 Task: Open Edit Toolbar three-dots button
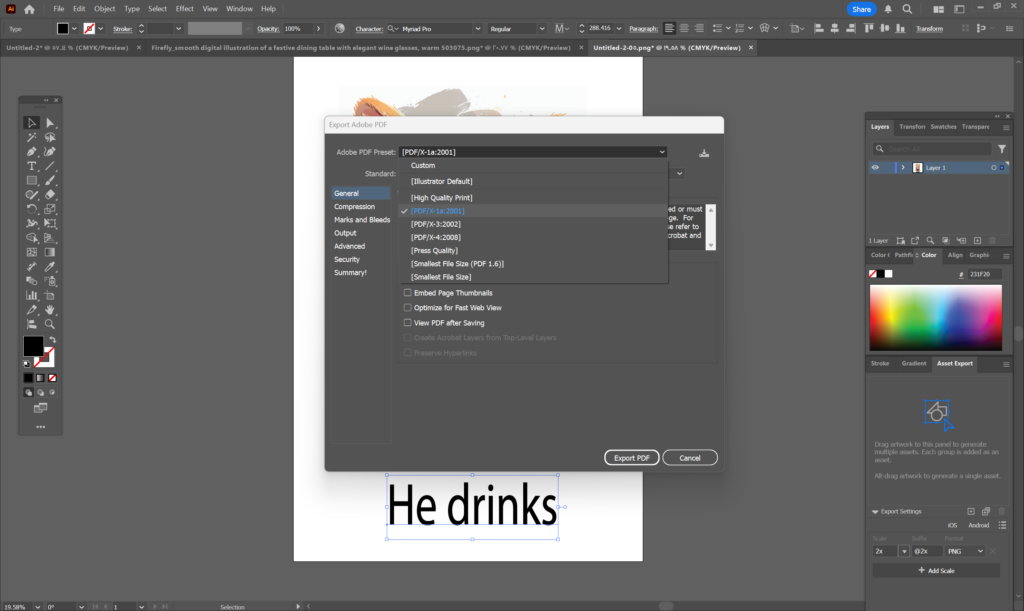[40, 427]
